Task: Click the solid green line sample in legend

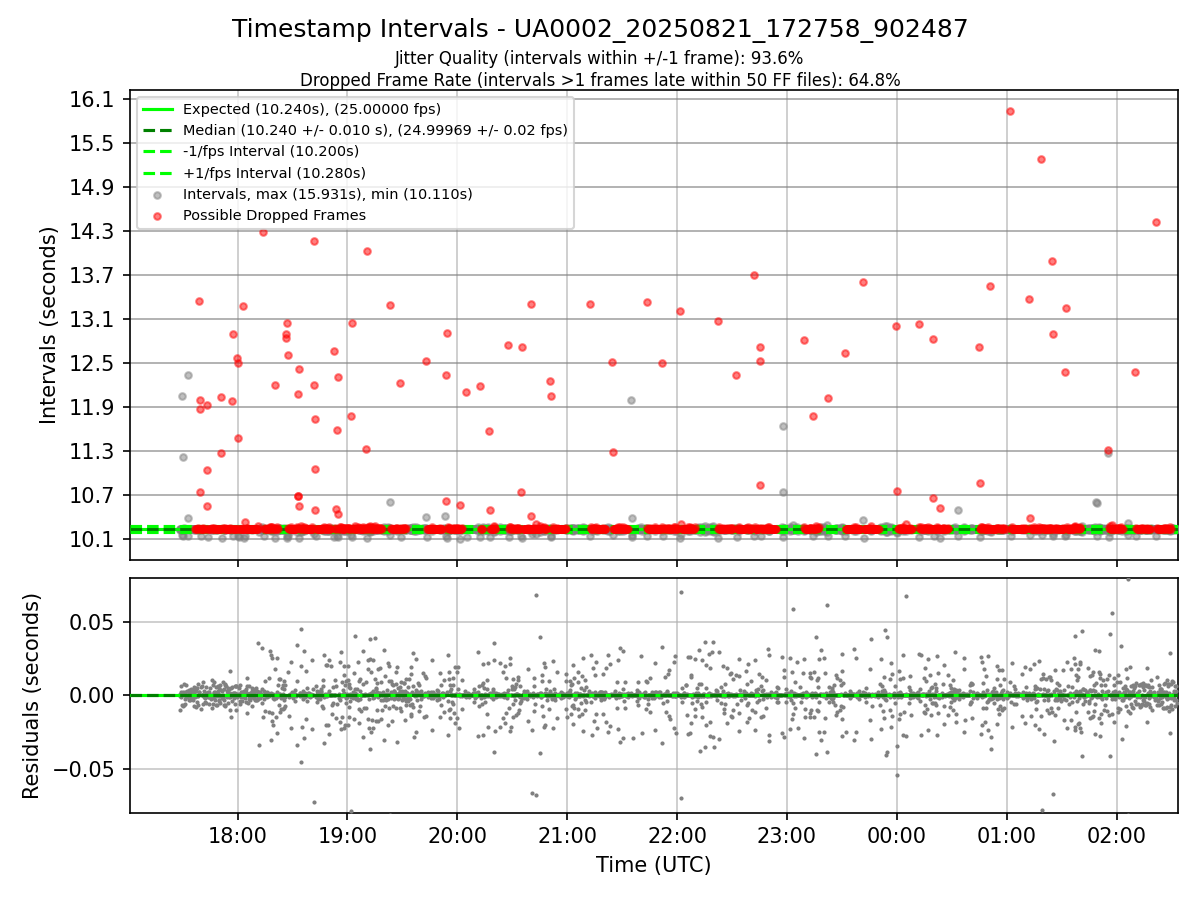Action: (158, 109)
